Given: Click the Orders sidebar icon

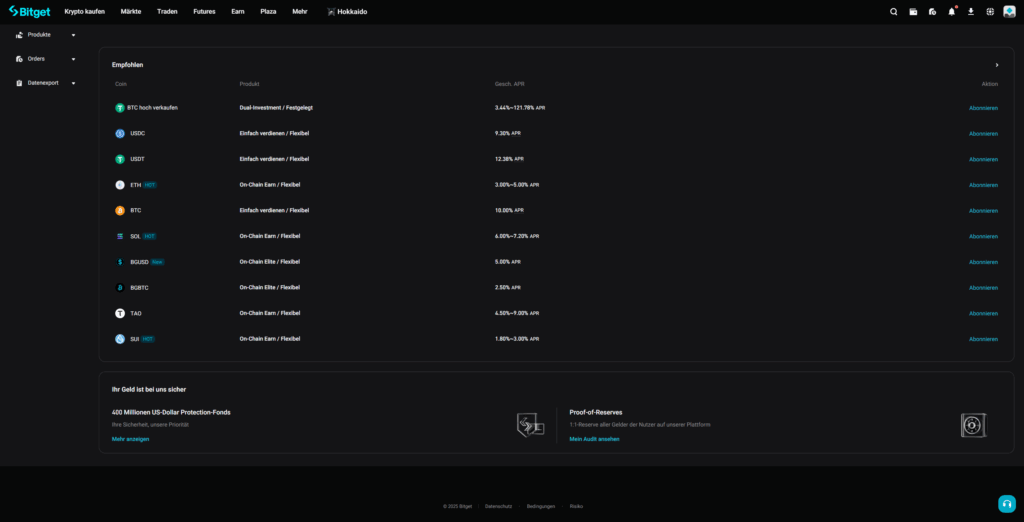Looking at the screenshot, I should [x=19, y=59].
